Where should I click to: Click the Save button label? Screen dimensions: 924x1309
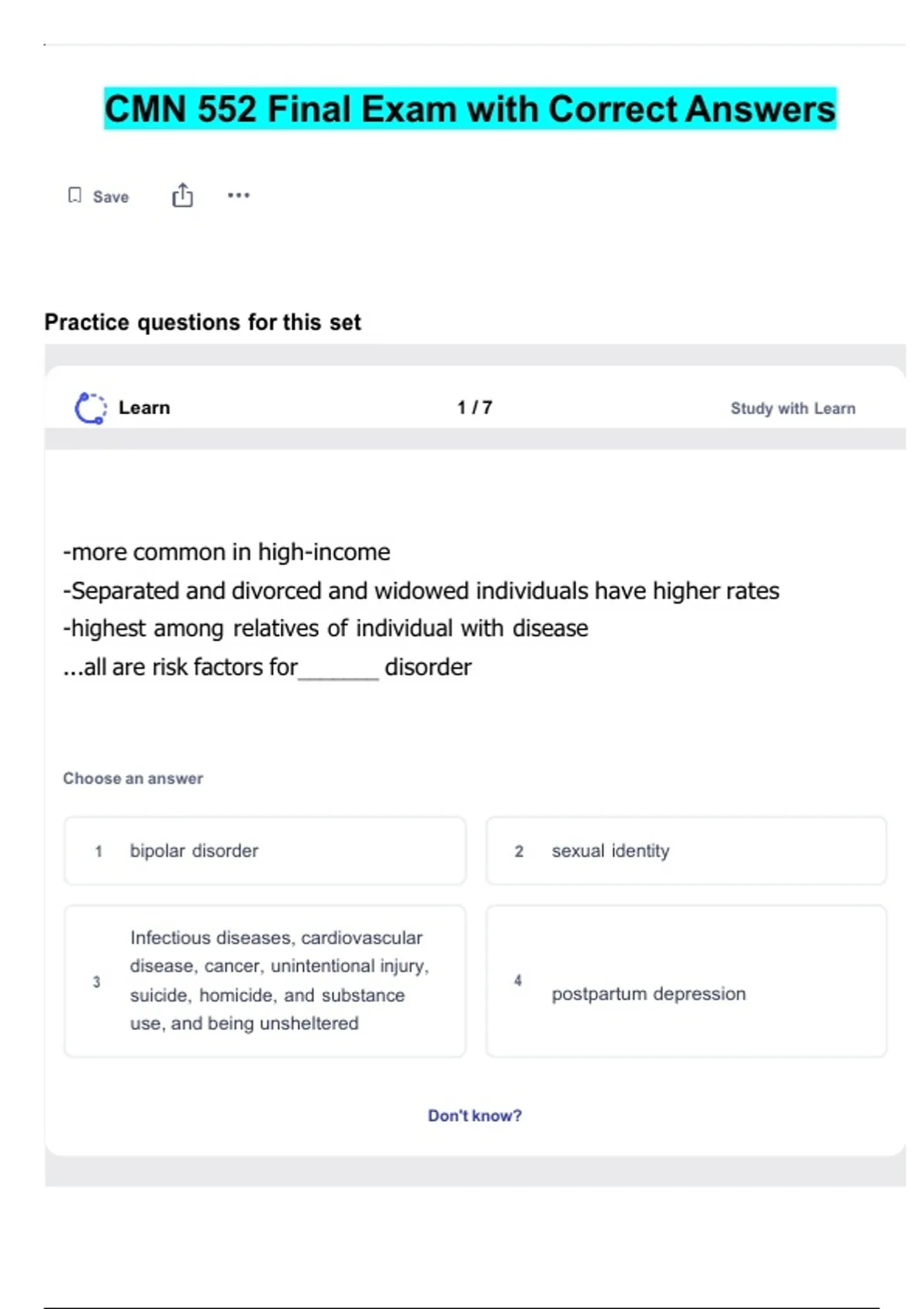pos(111,197)
